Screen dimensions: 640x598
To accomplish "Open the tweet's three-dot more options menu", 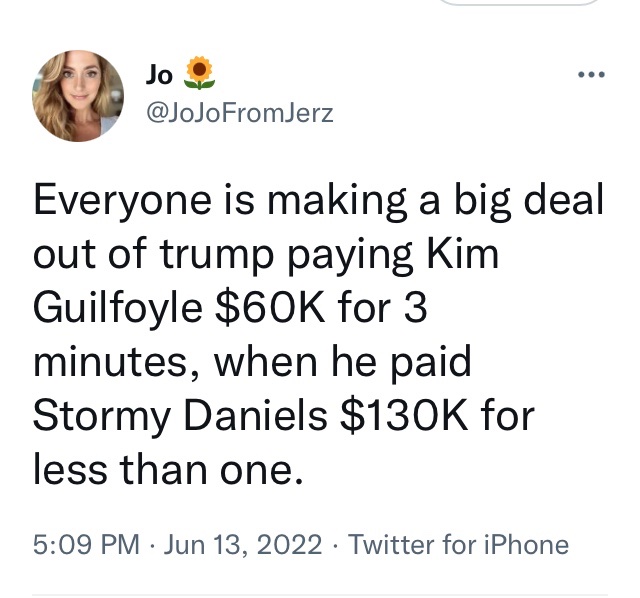I will point(593,76).
